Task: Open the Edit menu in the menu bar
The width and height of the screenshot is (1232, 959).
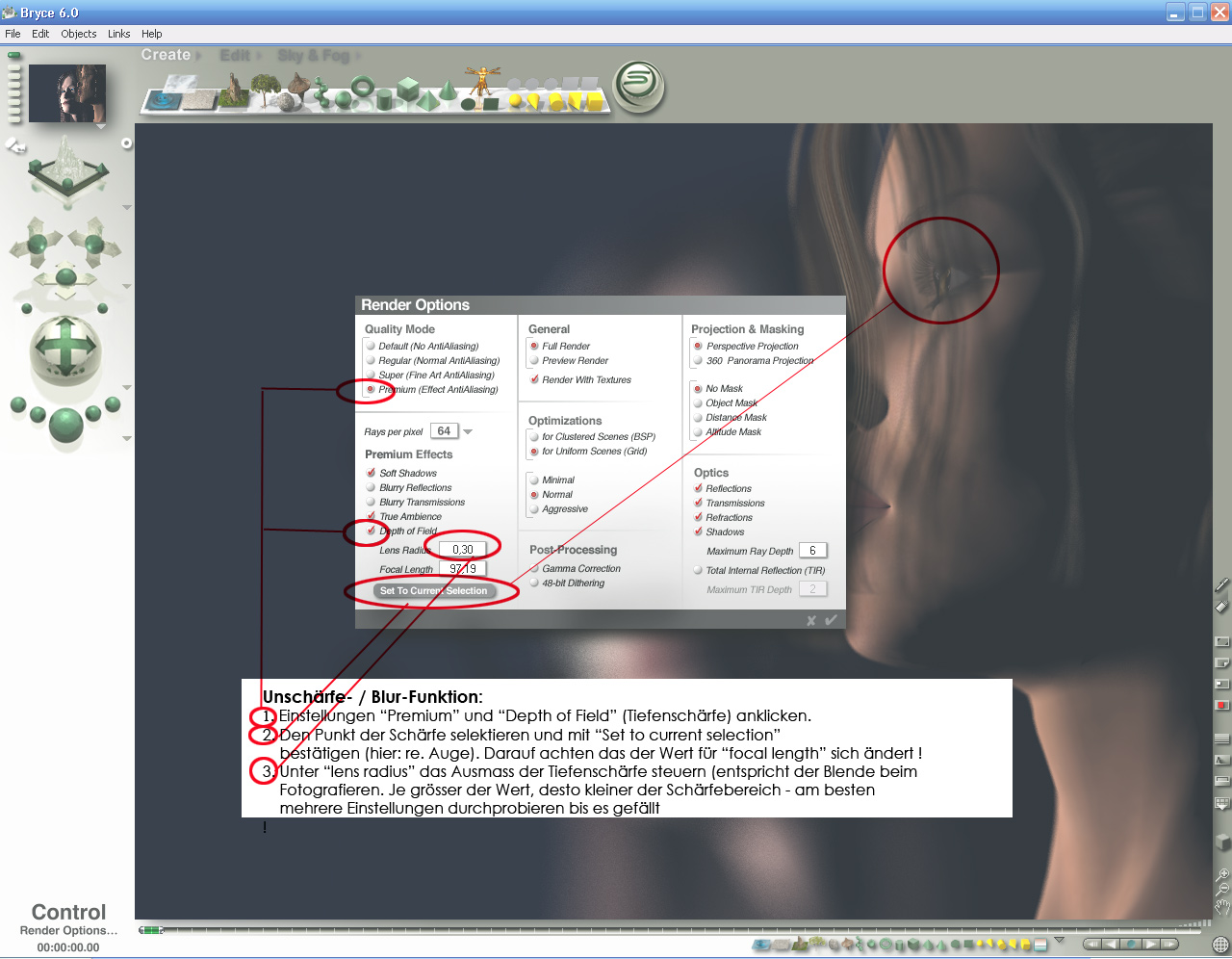Action: tap(40, 34)
